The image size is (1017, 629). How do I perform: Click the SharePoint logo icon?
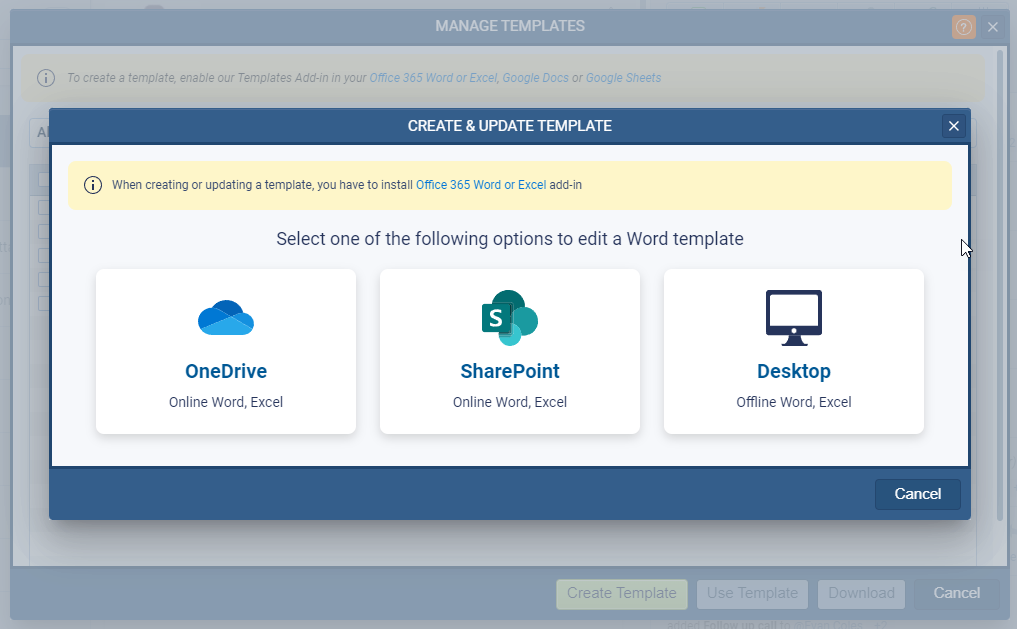(x=509, y=316)
